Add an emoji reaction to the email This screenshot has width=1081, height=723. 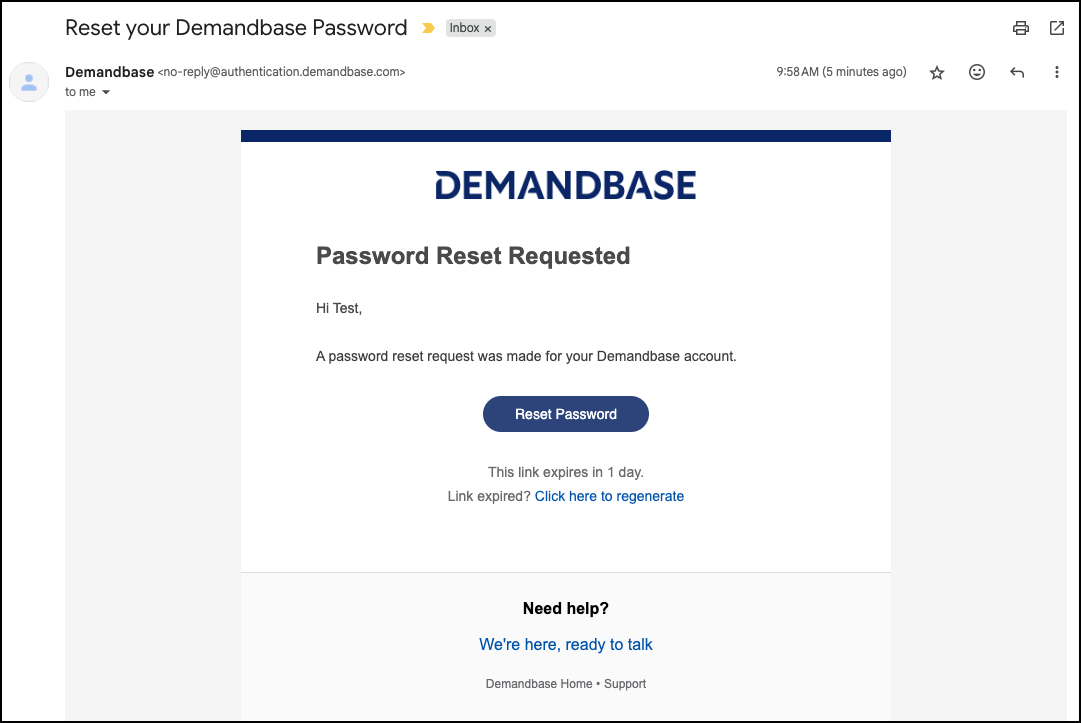click(976, 72)
